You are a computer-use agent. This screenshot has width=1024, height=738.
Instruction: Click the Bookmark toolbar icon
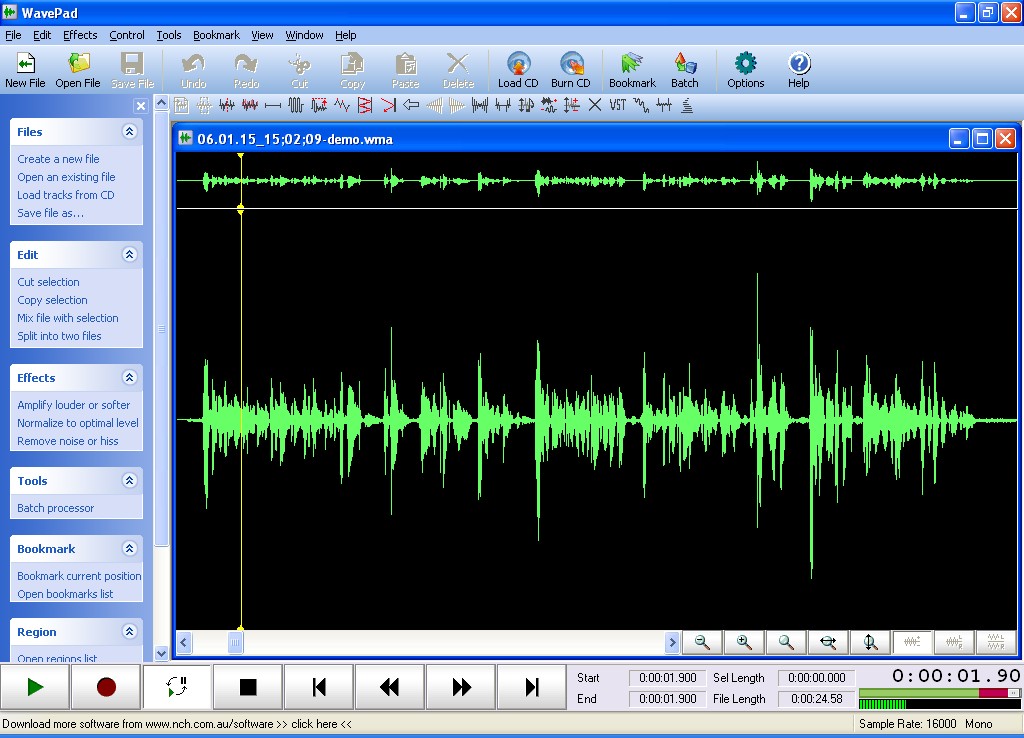click(x=632, y=69)
